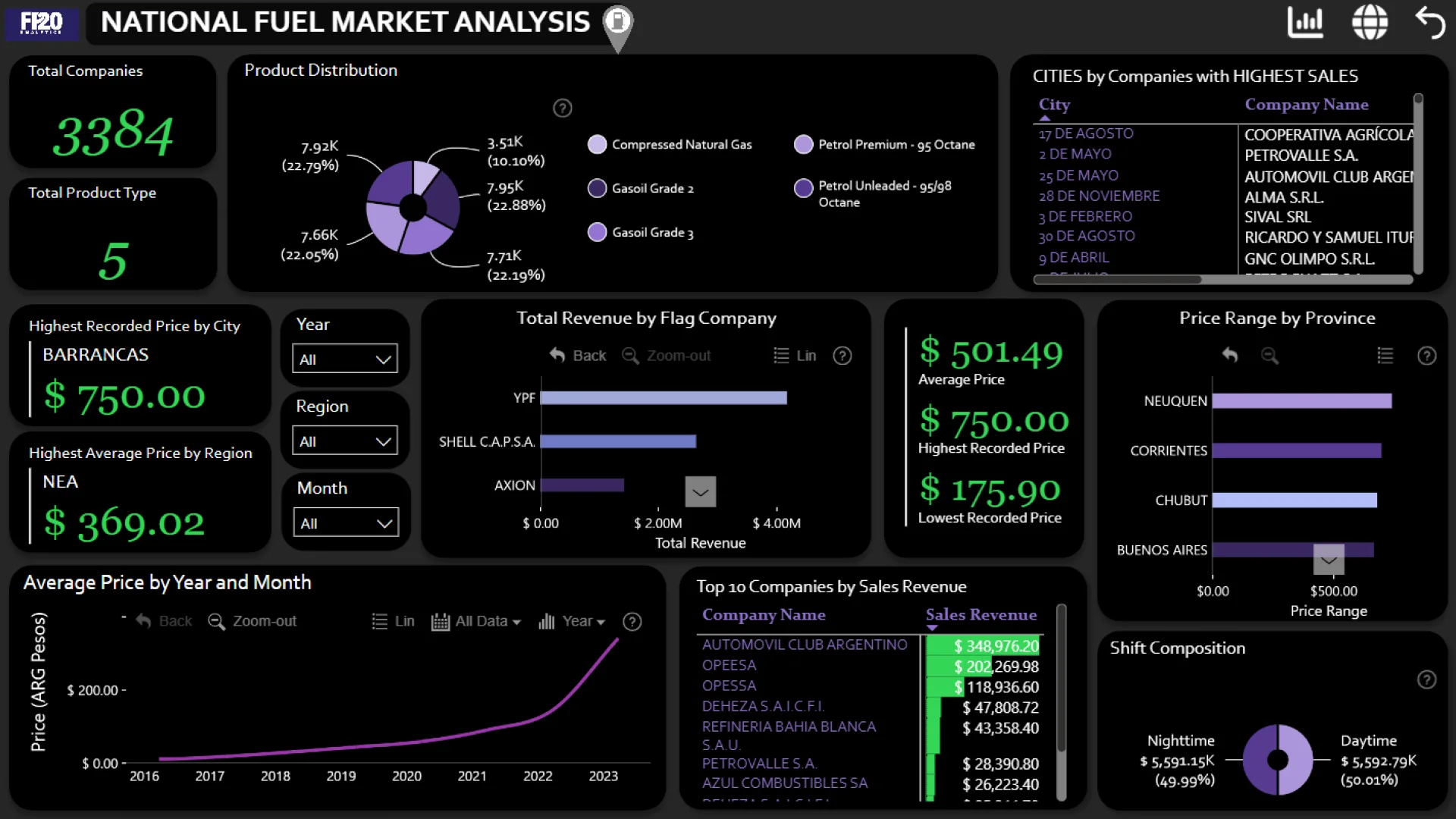The height and width of the screenshot is (819, 1456).
Task: Sort by City column header
Action: (x=1054, y=104)
